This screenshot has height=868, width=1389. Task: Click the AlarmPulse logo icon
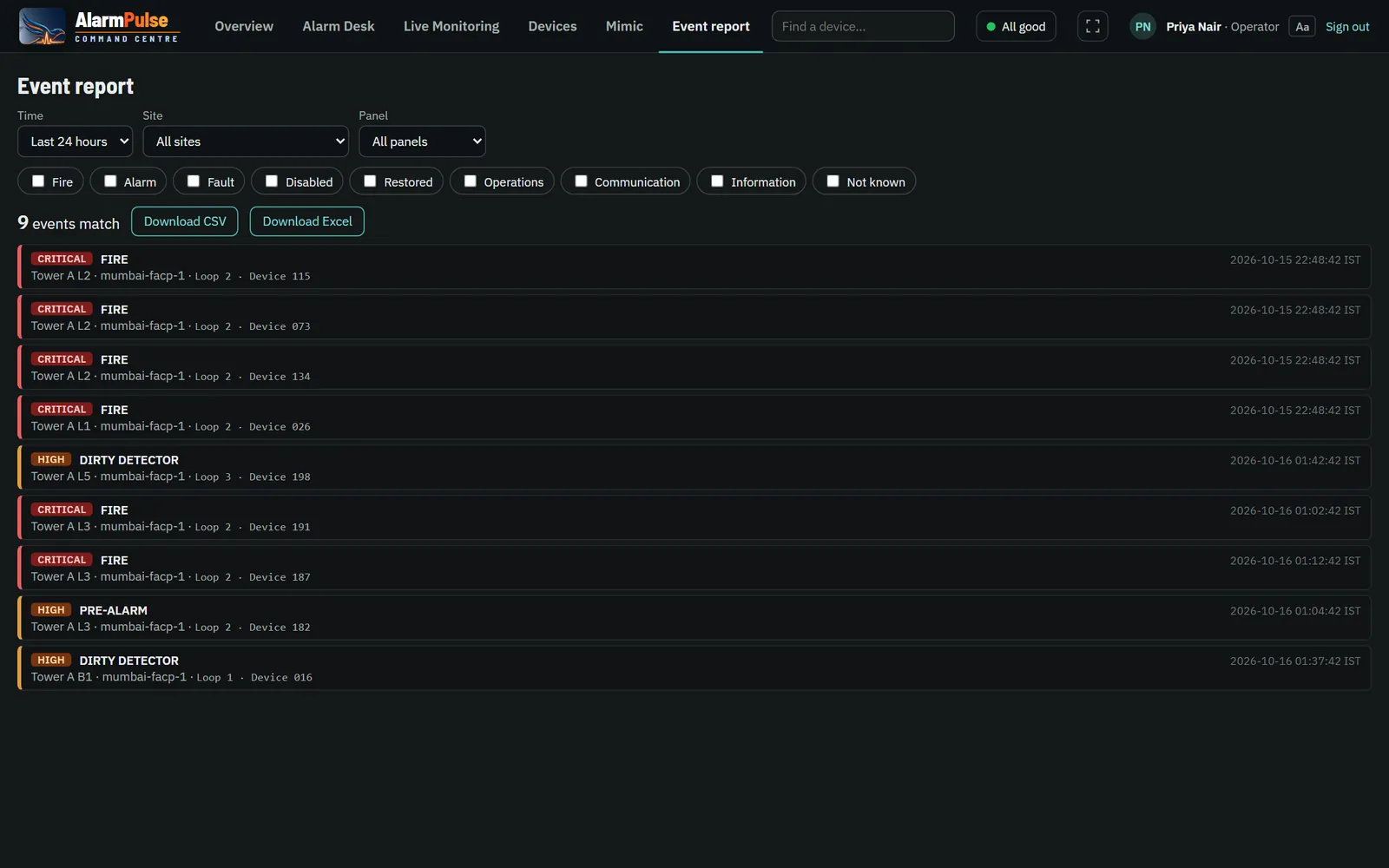(42, 26)
